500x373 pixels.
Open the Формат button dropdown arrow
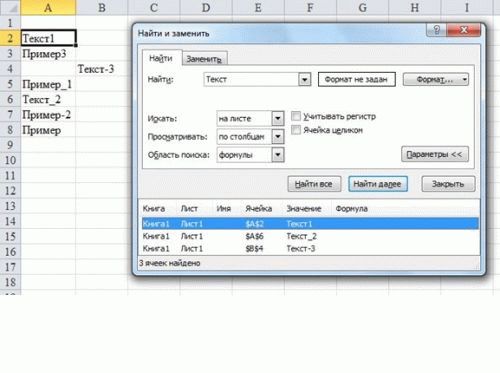coord(464,80)
